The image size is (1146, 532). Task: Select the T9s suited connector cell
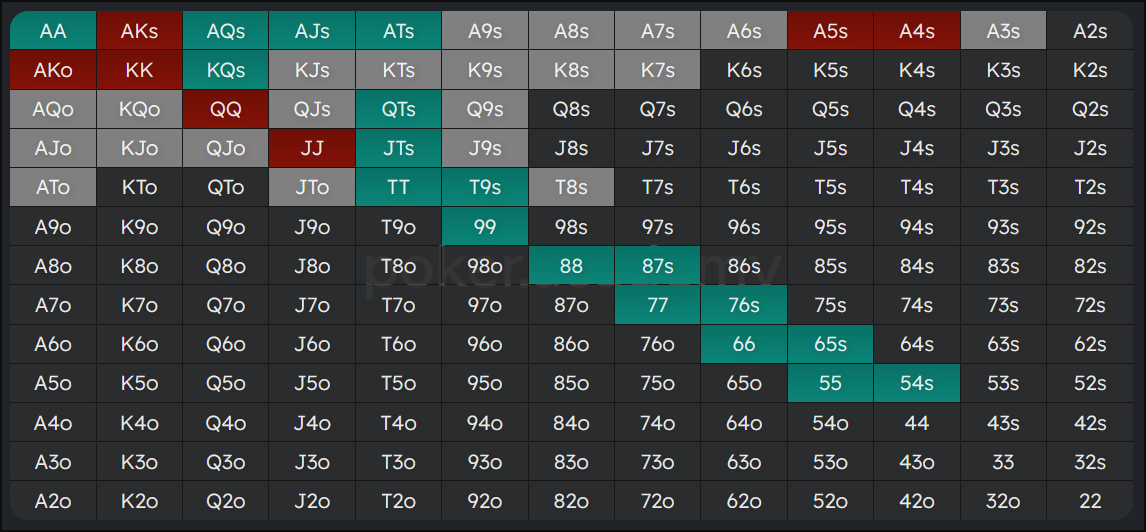[485, 187]
